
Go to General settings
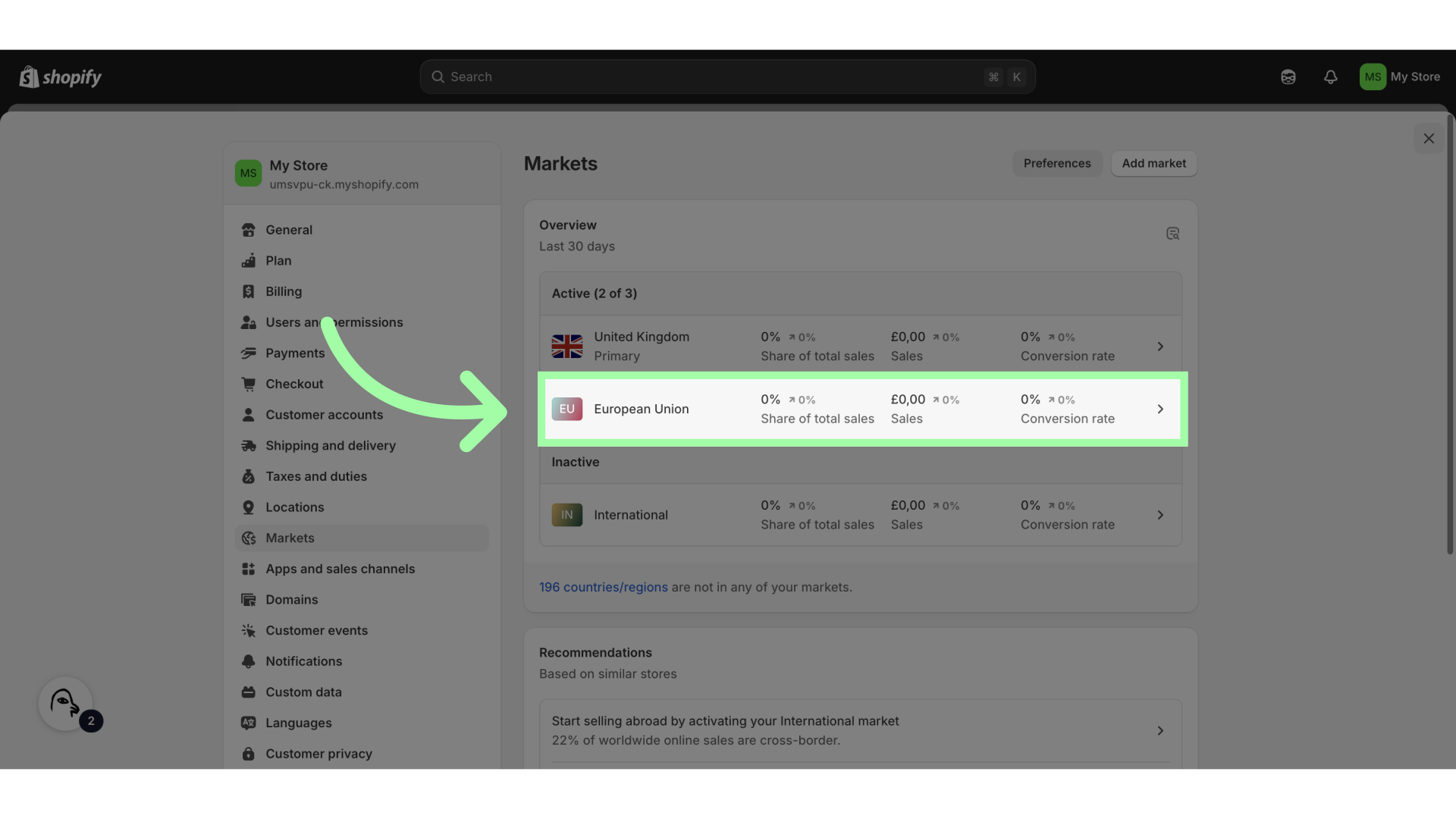[x=362, y=230]
